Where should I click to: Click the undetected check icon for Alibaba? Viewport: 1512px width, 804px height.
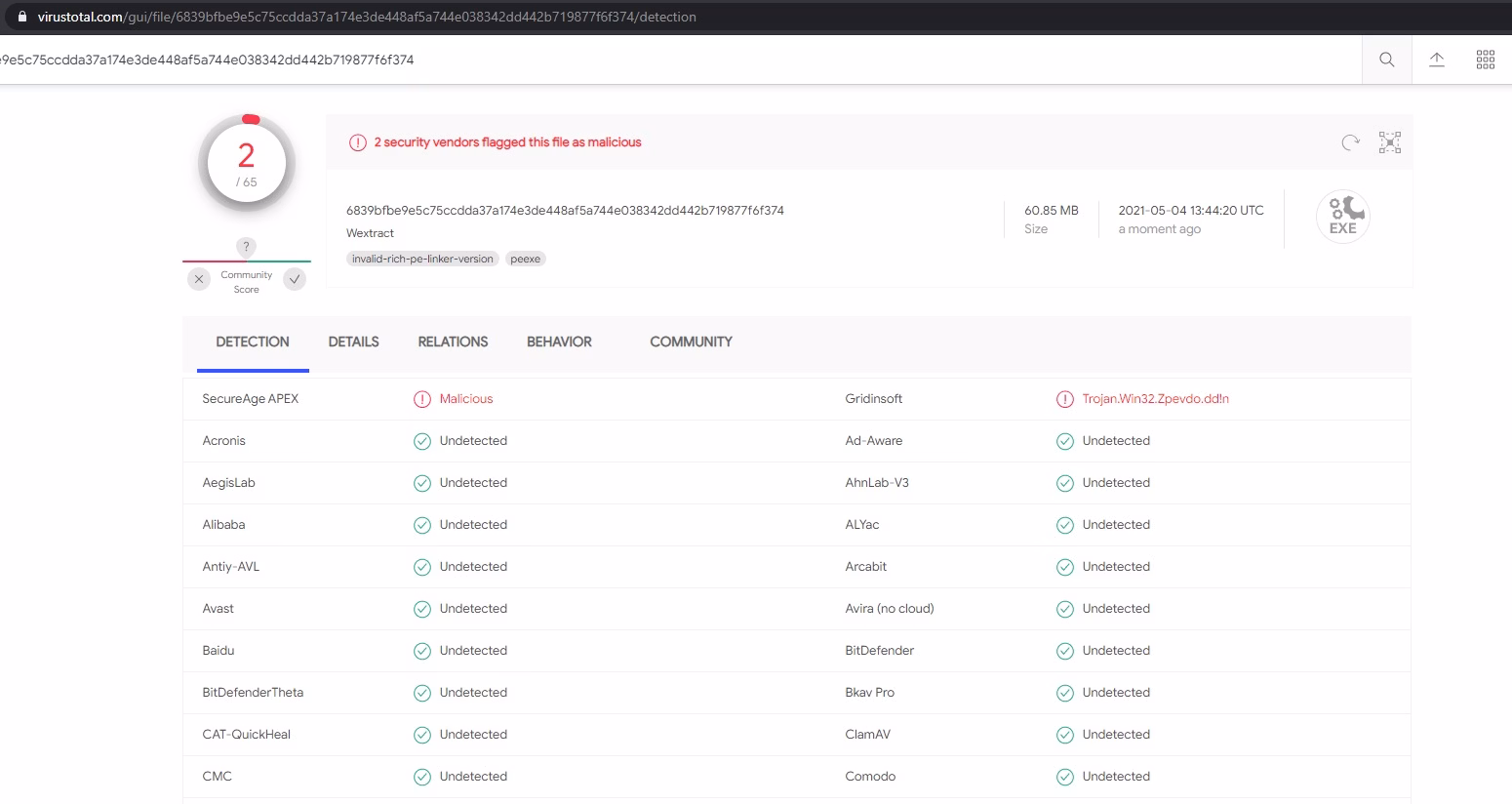tap(422, 525)
